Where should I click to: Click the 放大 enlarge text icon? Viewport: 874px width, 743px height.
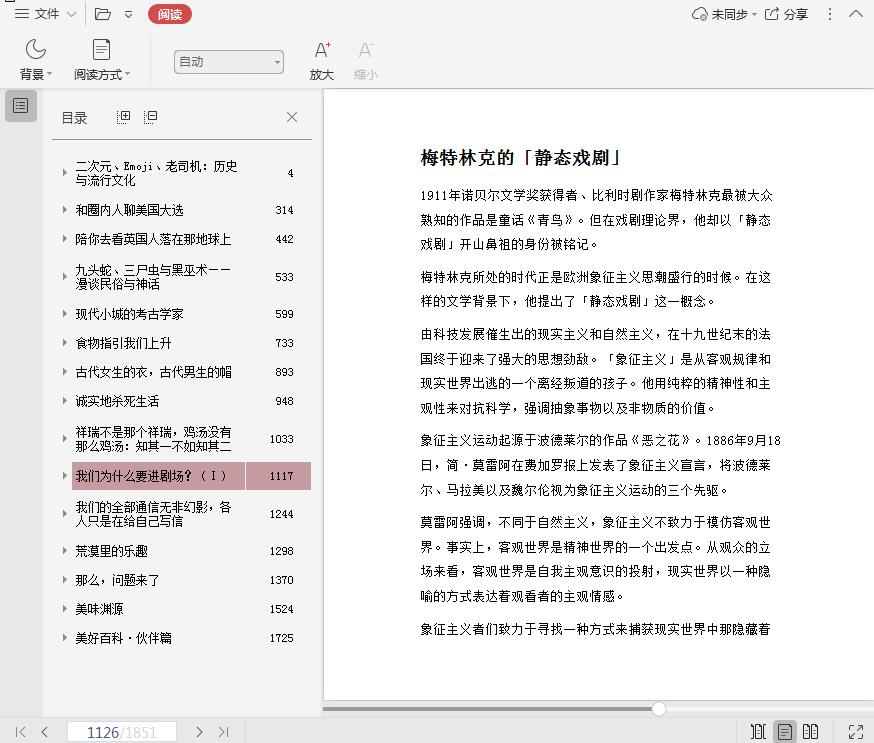click(x=321, y=59)
